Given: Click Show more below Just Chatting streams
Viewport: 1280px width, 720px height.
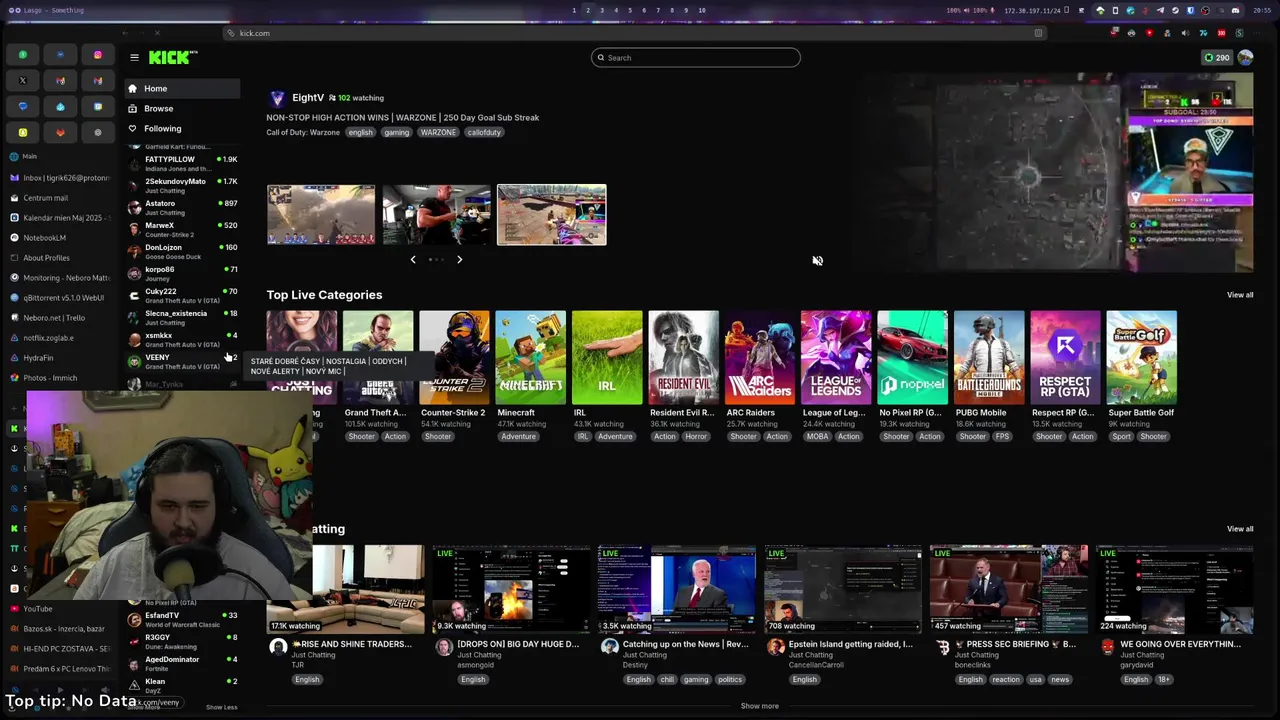Looking at the screenshot, I should (760, 706).
